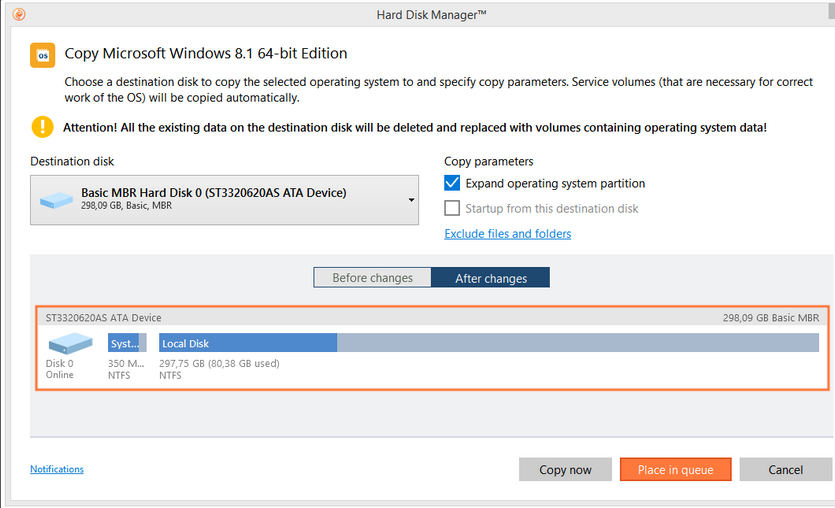Click the Destination disk label
The image size is (835, 508).
[x=72, y=161]
